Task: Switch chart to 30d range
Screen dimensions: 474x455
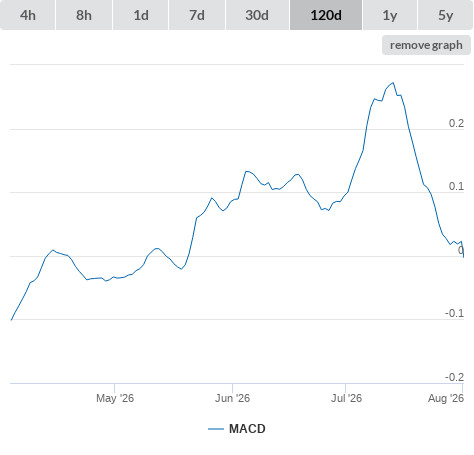Action: point(257,15)
